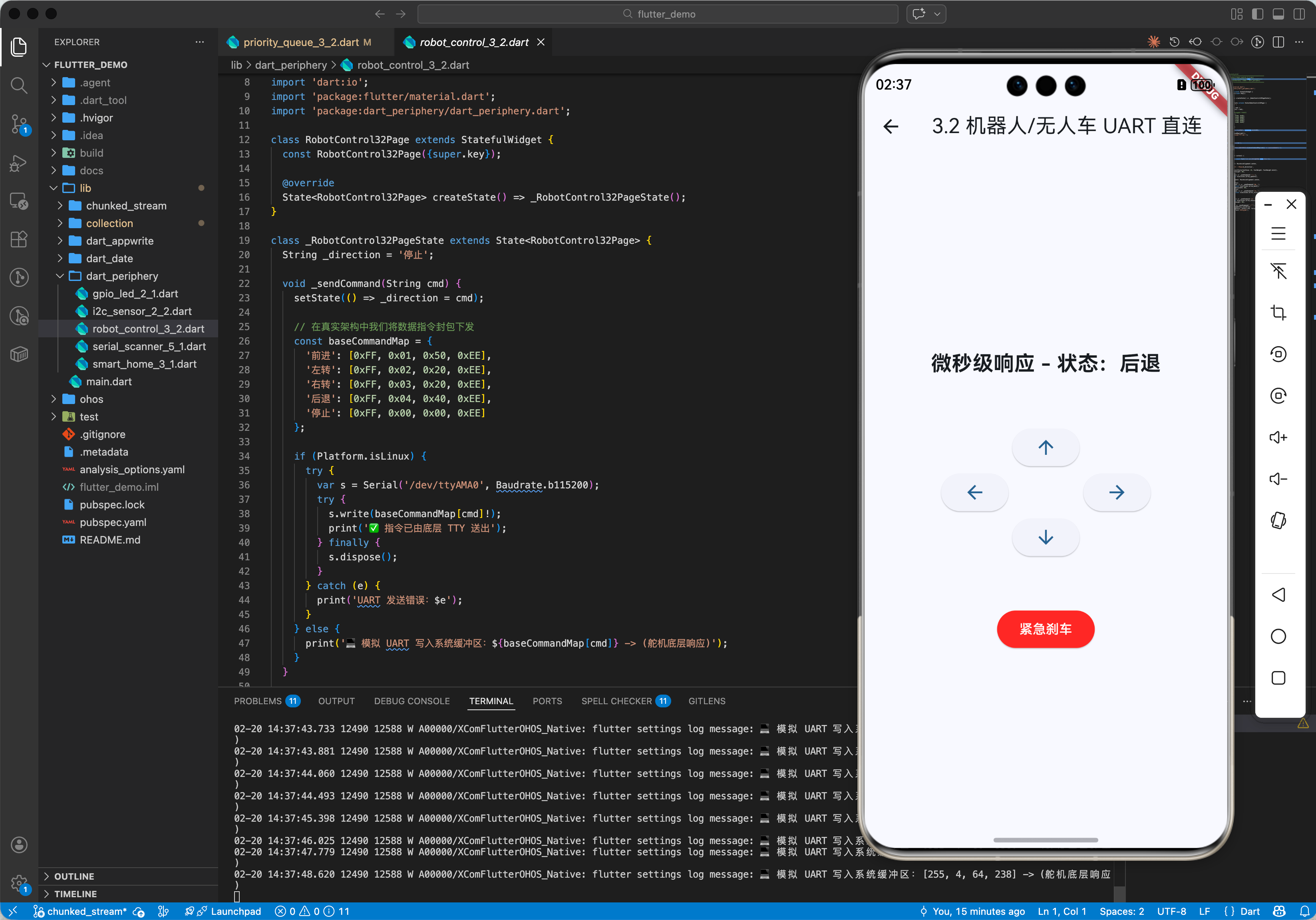Tap the back arrow in app header

coord(890,126)
